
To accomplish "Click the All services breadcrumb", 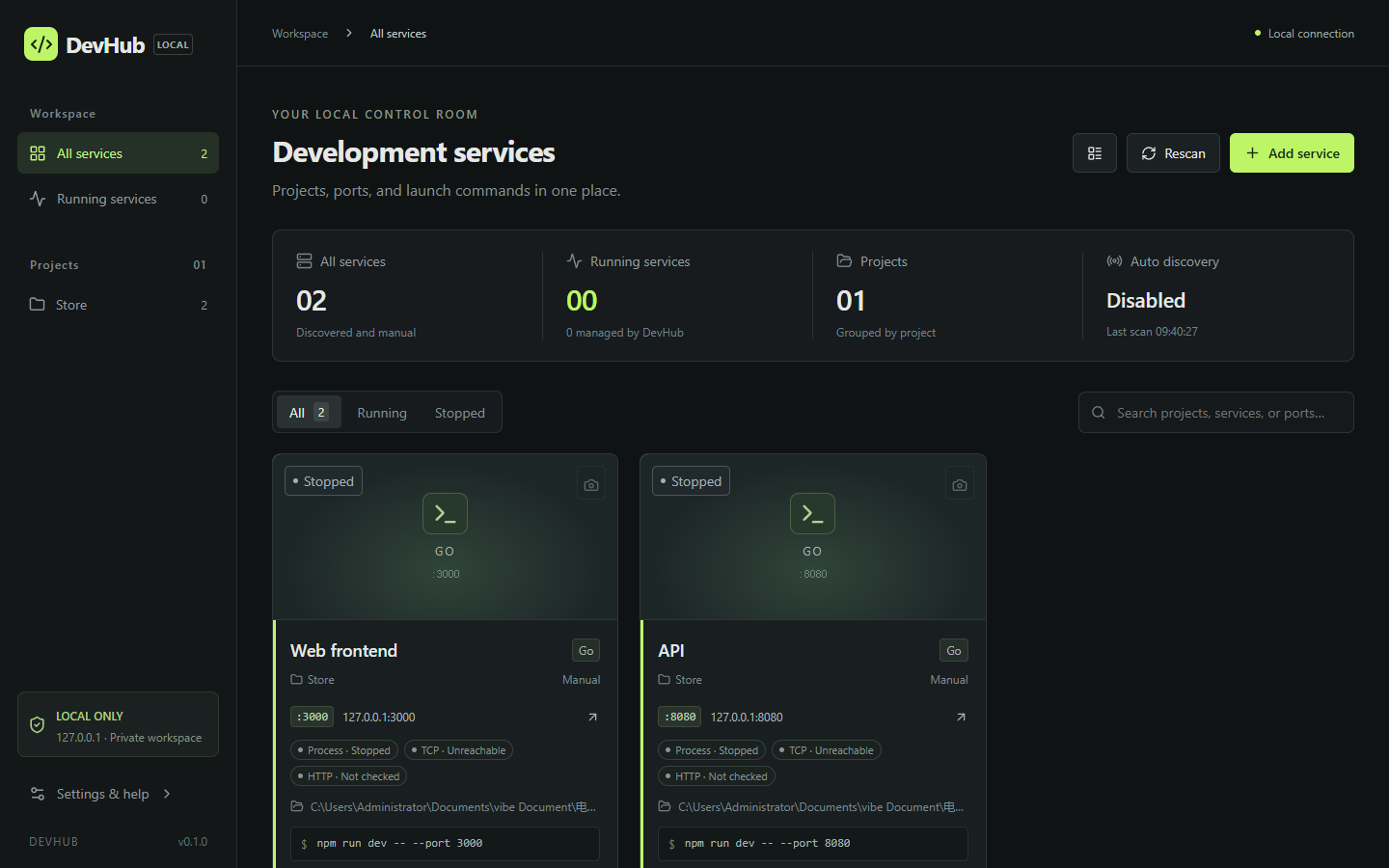I will (398, 34).
